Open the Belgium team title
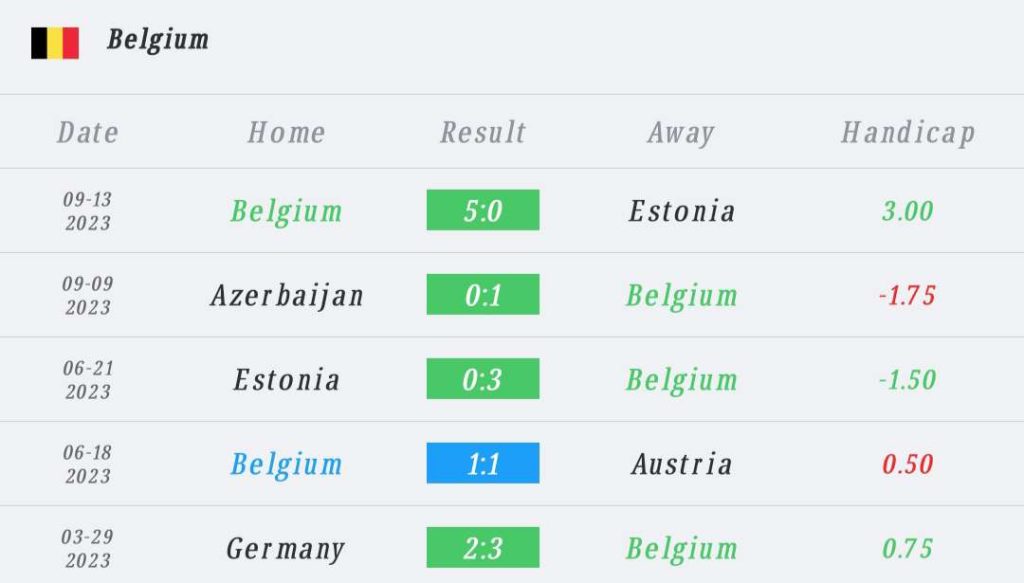Image resolution: width=1024 pixels, height=583 pixels. [x=158, y=40]
